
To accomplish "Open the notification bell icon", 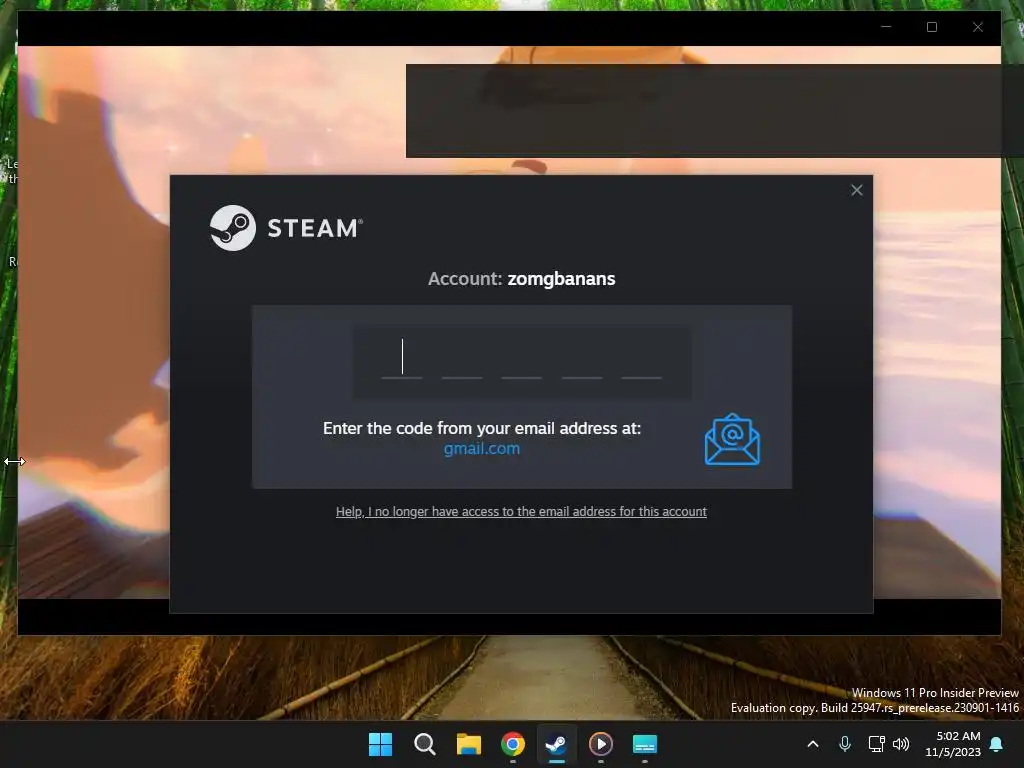I will point(997,744).
